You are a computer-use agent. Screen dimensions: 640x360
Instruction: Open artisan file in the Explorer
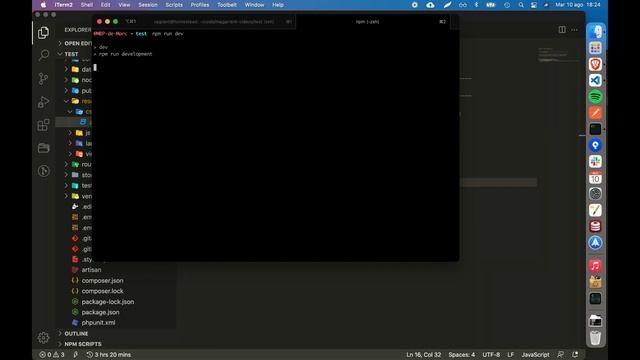(x=91, y=270)
